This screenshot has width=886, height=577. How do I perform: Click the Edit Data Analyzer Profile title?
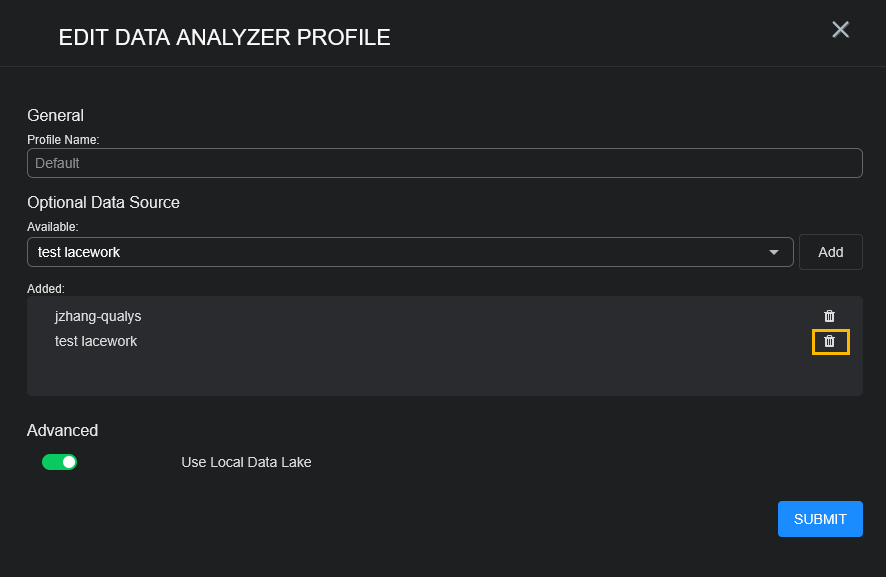224,38
